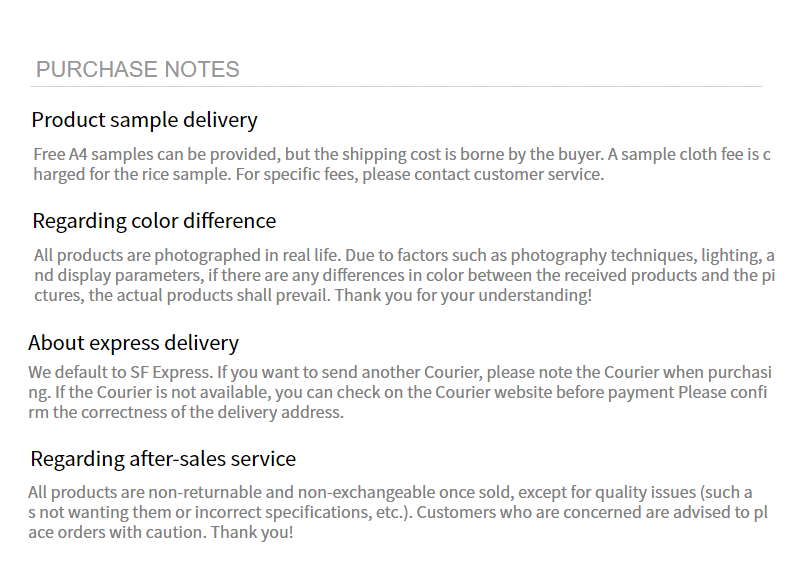The width and height of the screenshot is (790, 588).
Task: Click 'Thank you for your understanding!' text
Action: pos(463,295)
